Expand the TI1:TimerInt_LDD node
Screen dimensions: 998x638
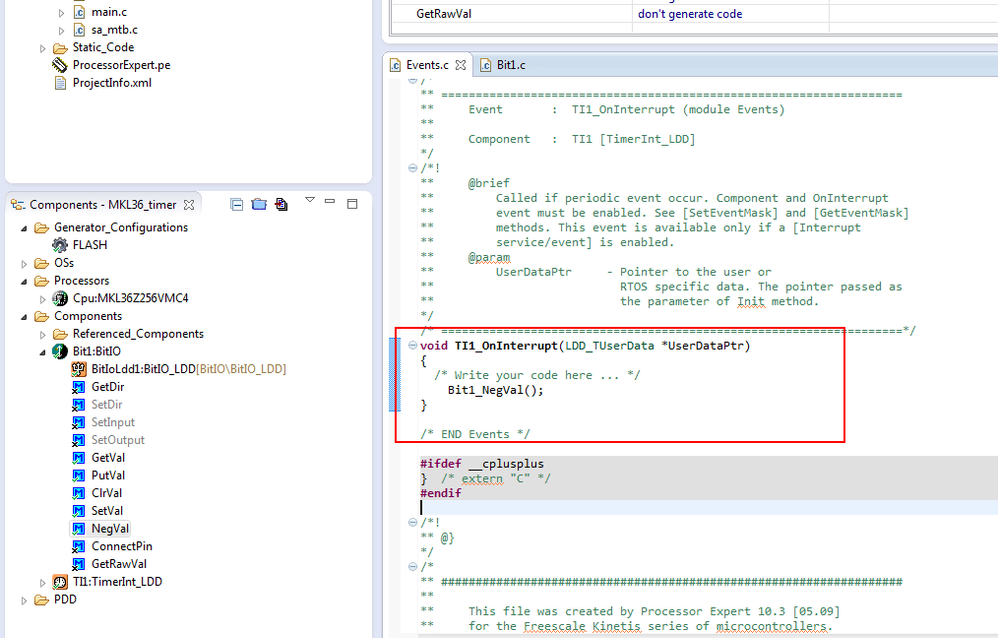[43, 583]
